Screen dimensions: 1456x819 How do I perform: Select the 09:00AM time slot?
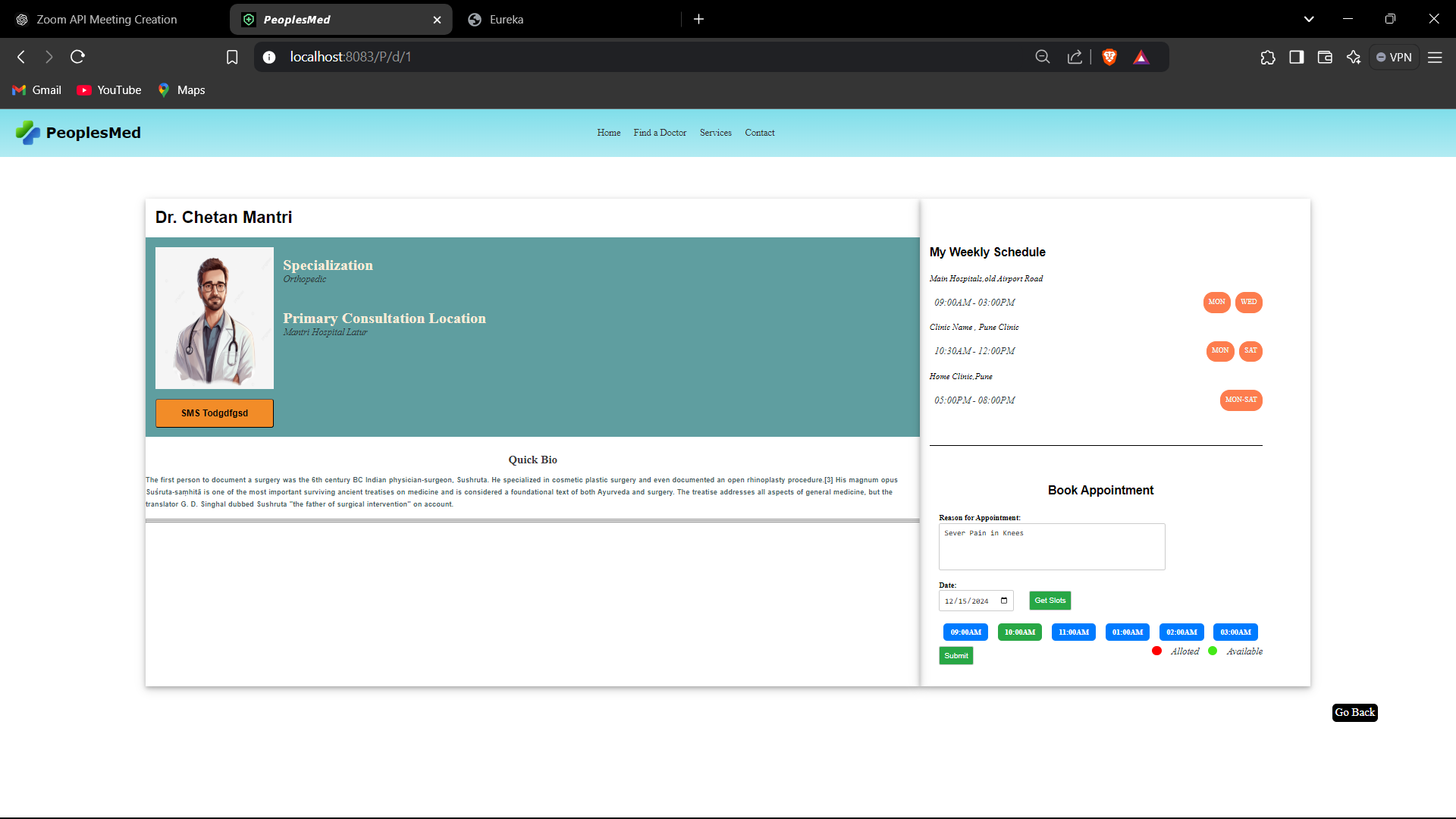[x=965, y=632]
